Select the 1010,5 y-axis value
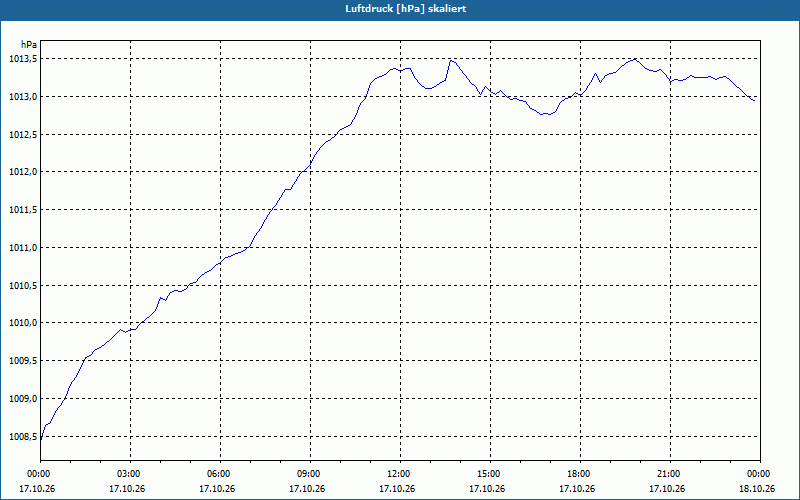 click(x=23, y=285)
